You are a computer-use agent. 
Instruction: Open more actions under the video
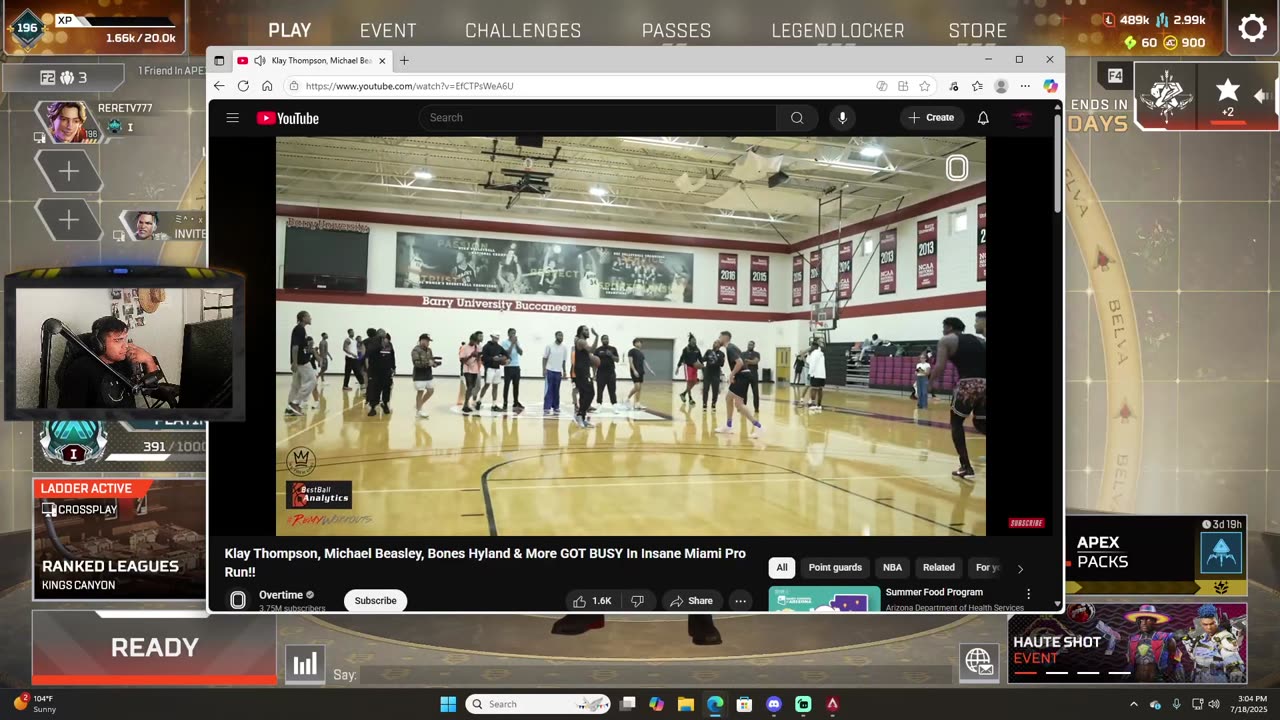740,601
